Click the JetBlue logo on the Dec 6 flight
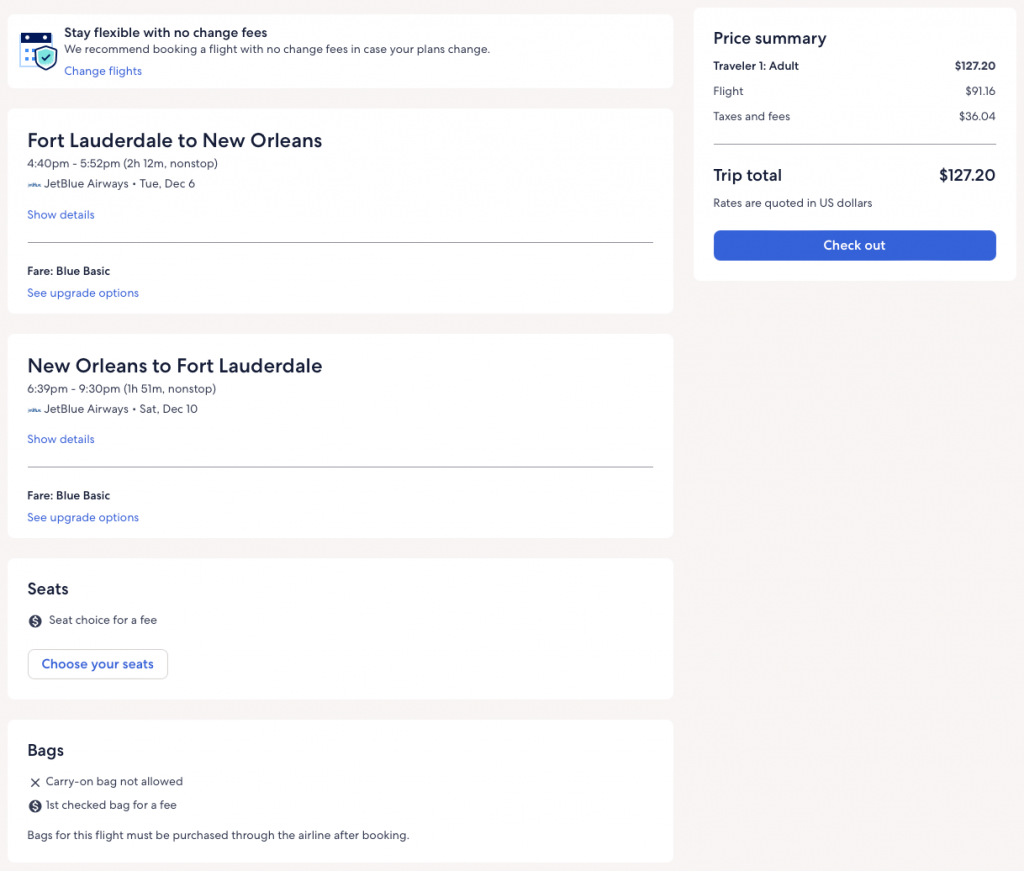This screenshot has height=871, width=1024. coord(35,184)
